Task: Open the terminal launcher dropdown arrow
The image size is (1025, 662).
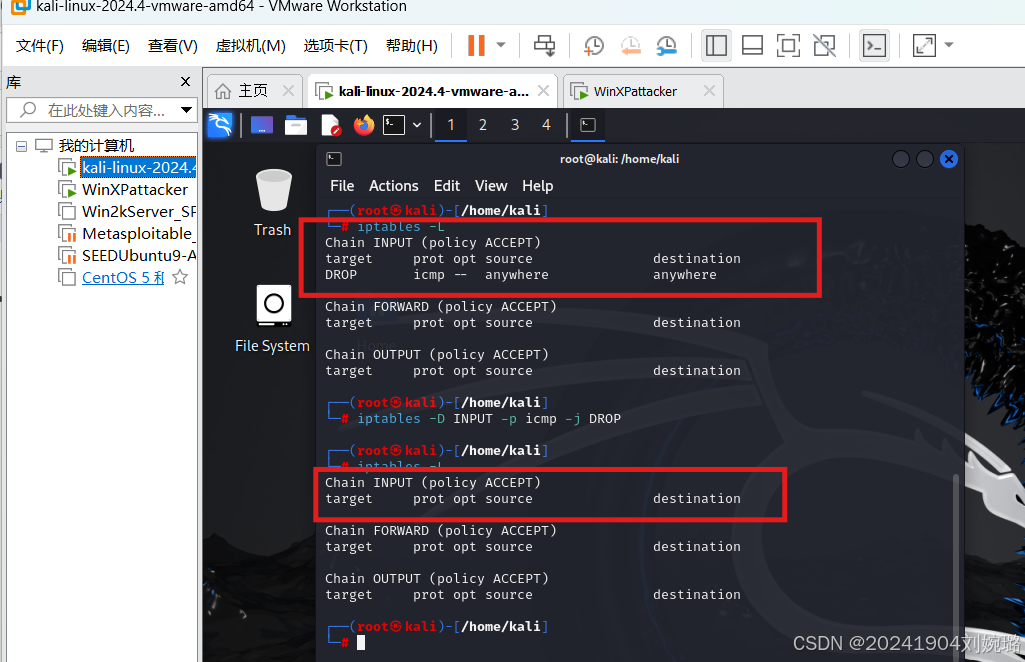Action: (x=417, y=125)
